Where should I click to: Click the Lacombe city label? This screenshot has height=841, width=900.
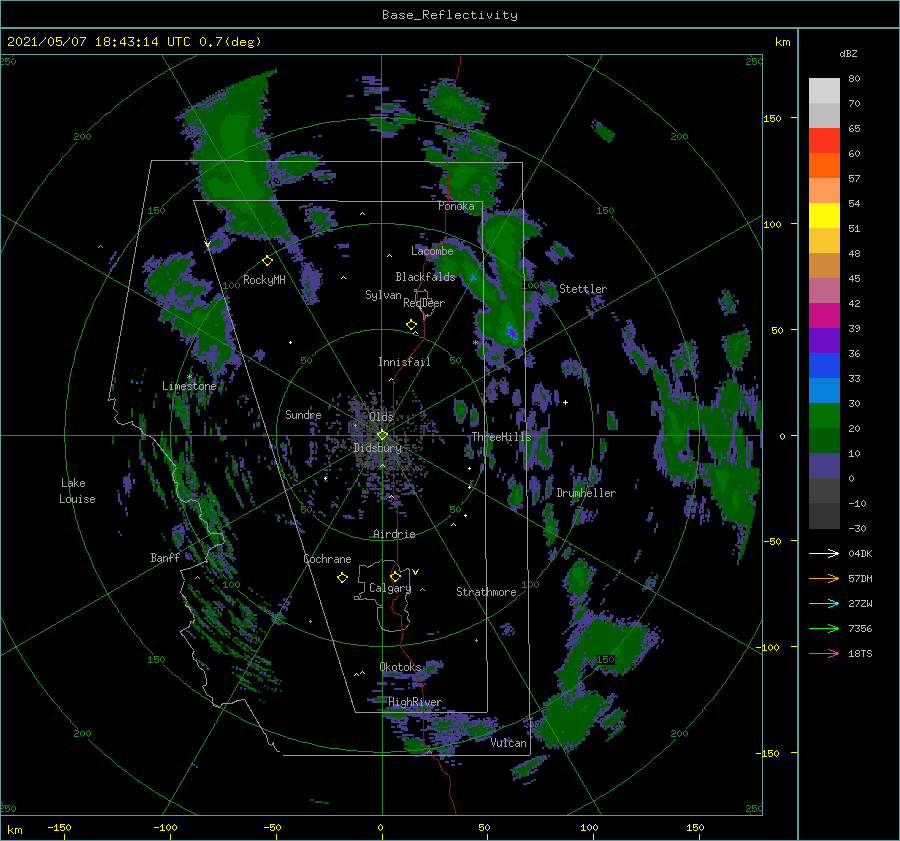point(432,251)
